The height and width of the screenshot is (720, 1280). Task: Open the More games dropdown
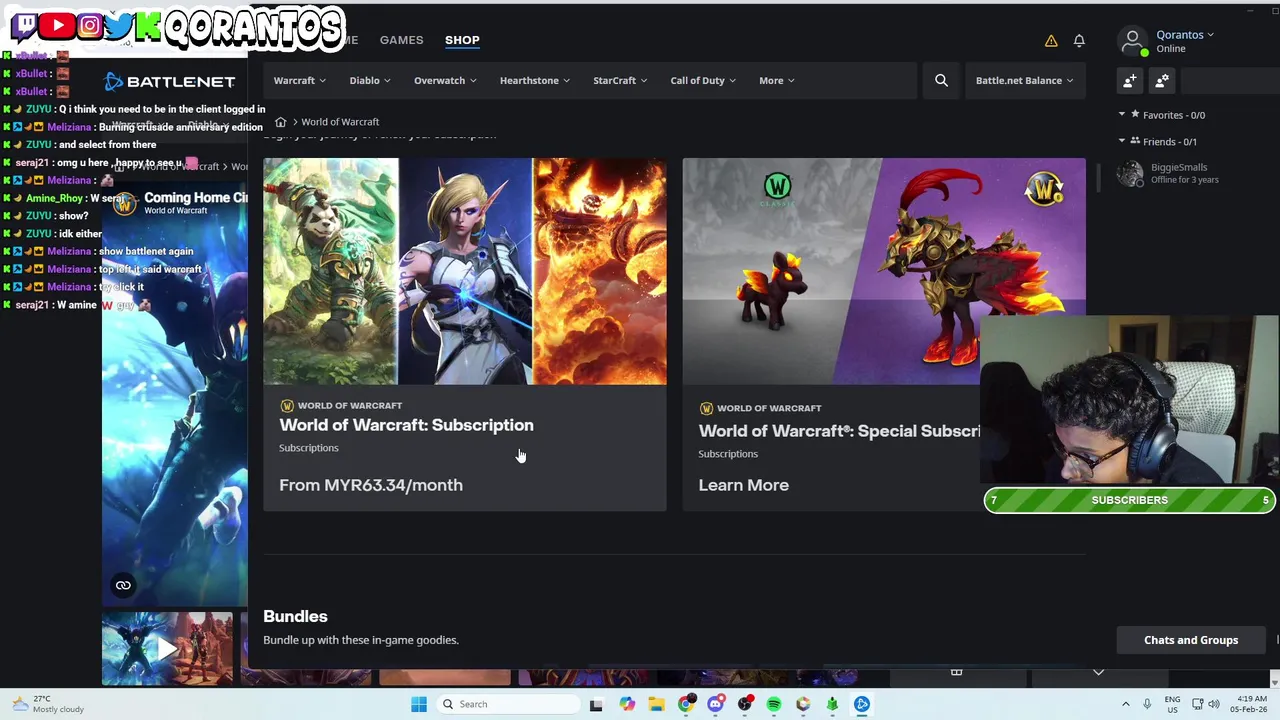[777, 80]
